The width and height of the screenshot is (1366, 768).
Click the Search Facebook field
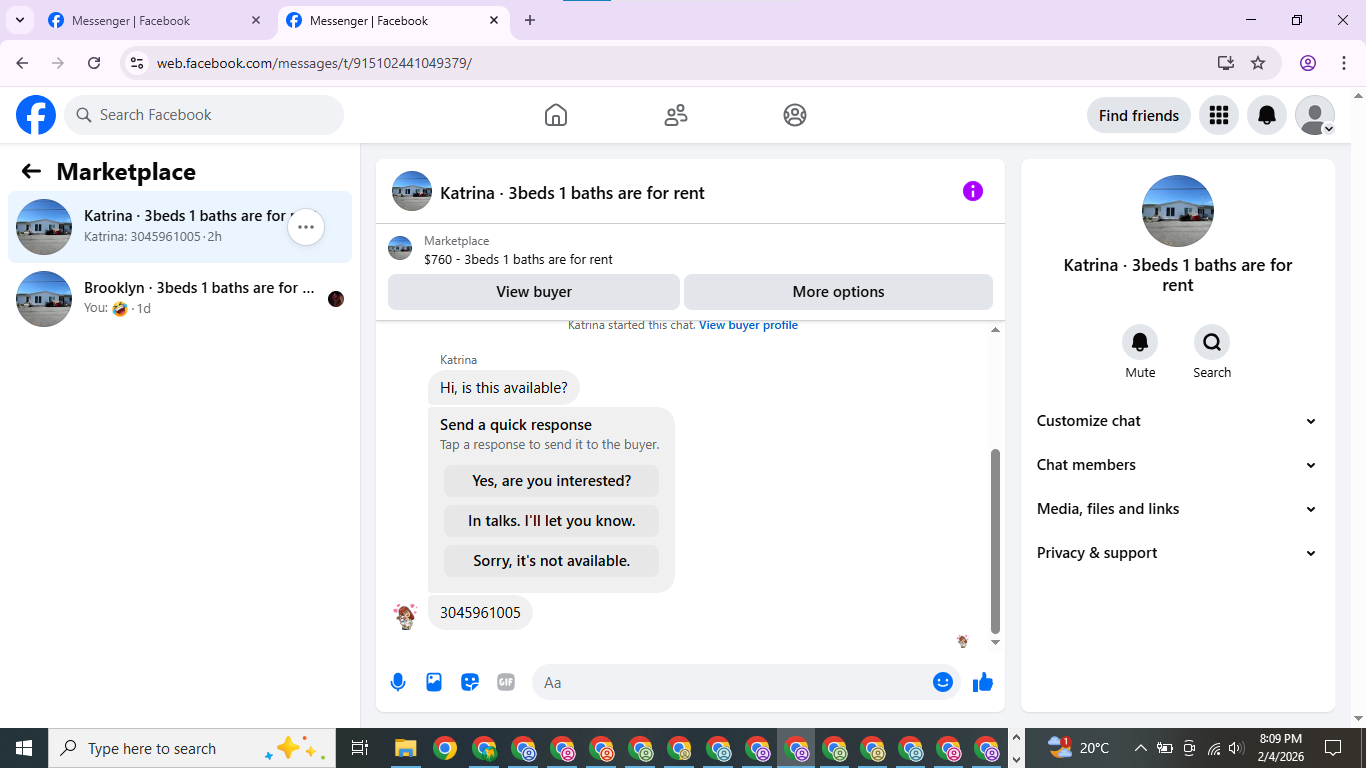click(x=204, y=115)
